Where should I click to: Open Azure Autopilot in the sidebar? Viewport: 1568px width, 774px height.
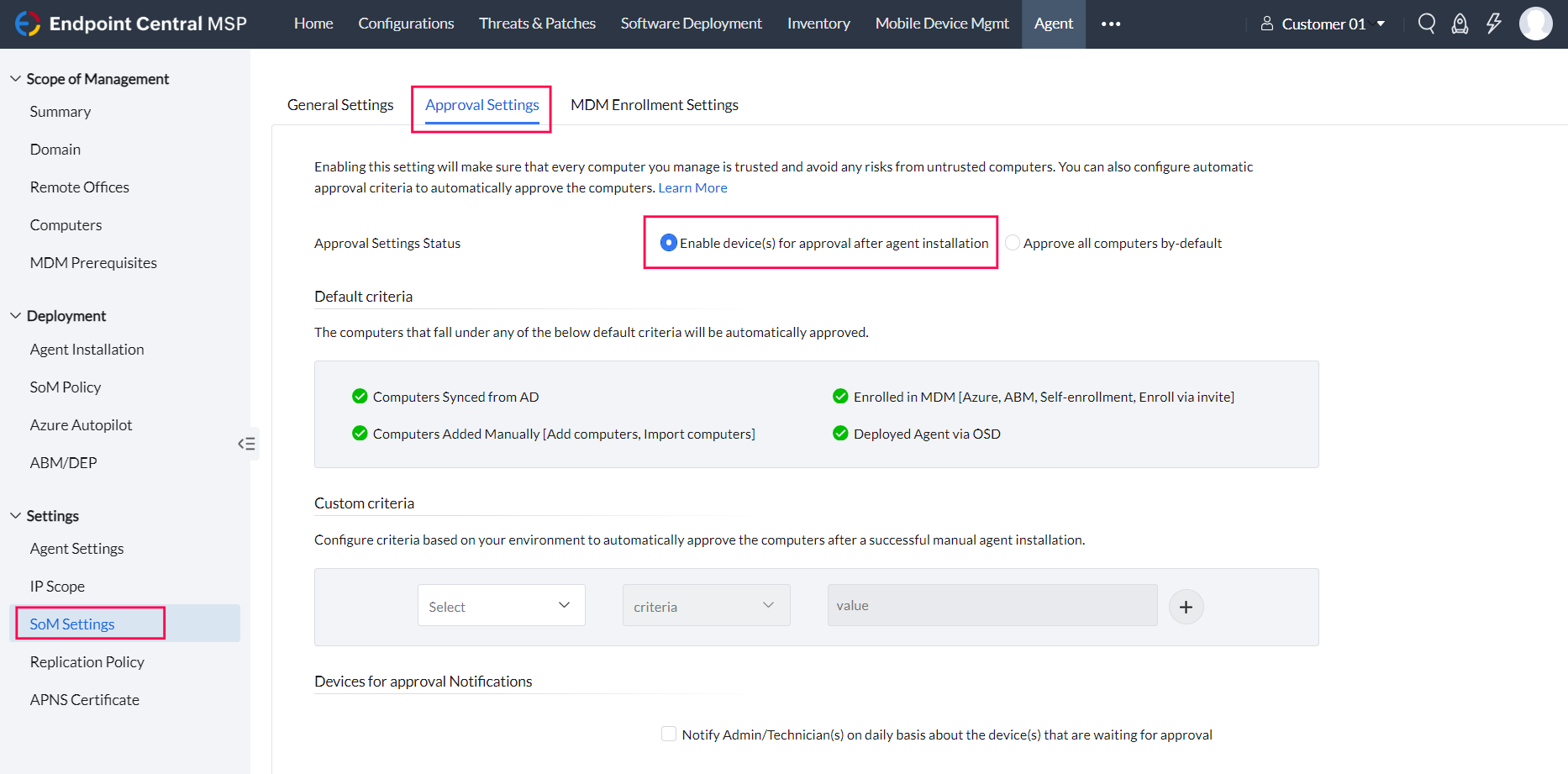pyautogui.click(x=82, y=425)
